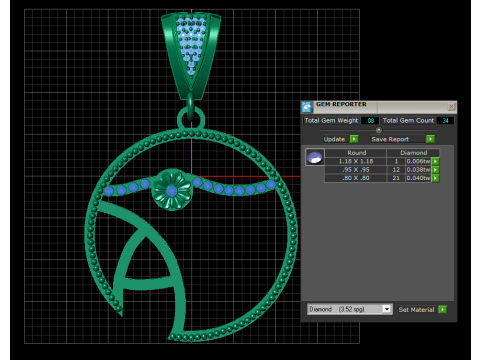Click the 'Total Gem Weight' label
The image size is (480, 360).
coord(331,121)
